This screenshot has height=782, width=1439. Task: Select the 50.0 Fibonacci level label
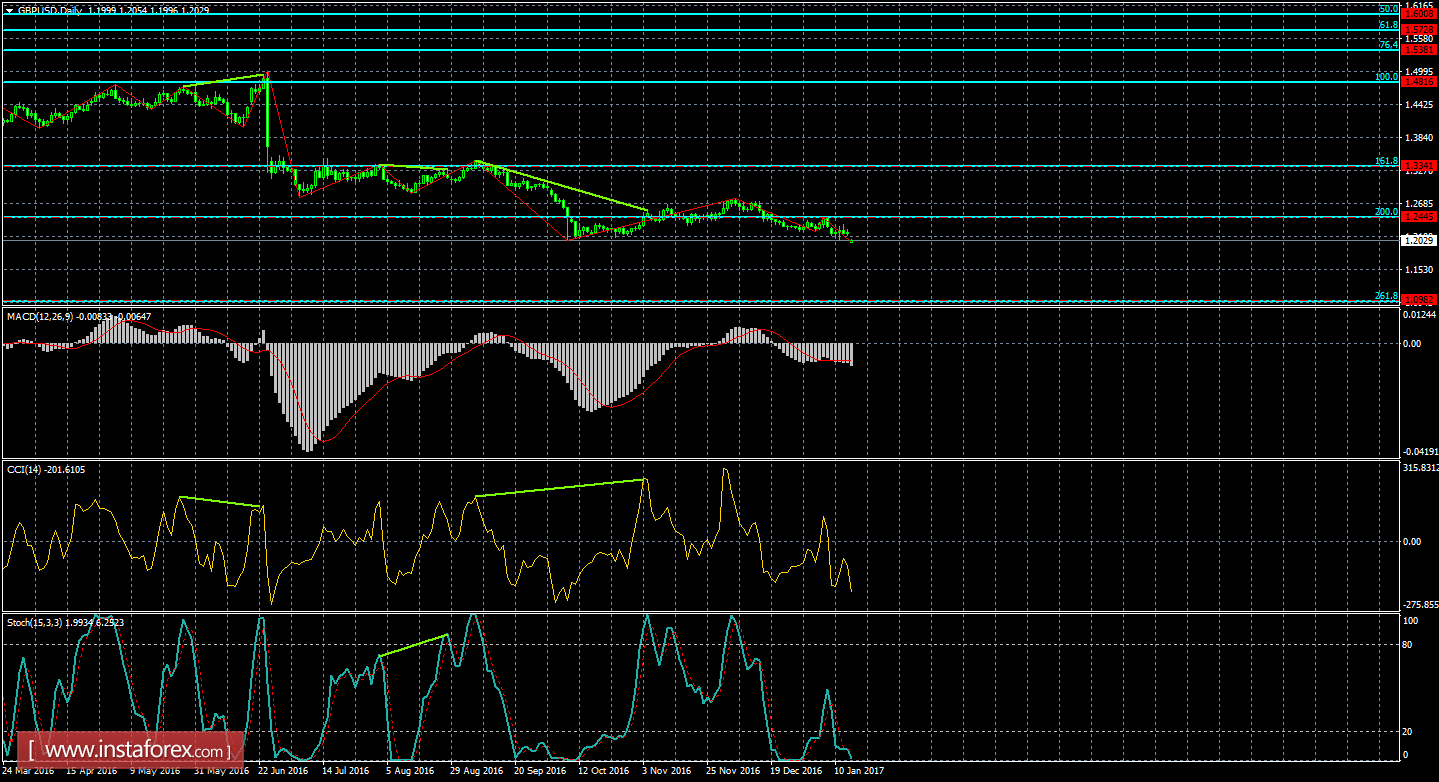(1388, 8)
